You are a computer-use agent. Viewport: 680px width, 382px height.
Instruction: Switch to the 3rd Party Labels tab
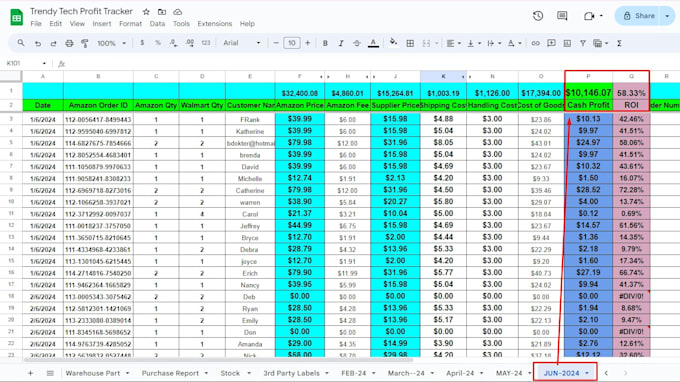(x=291, y=373)
